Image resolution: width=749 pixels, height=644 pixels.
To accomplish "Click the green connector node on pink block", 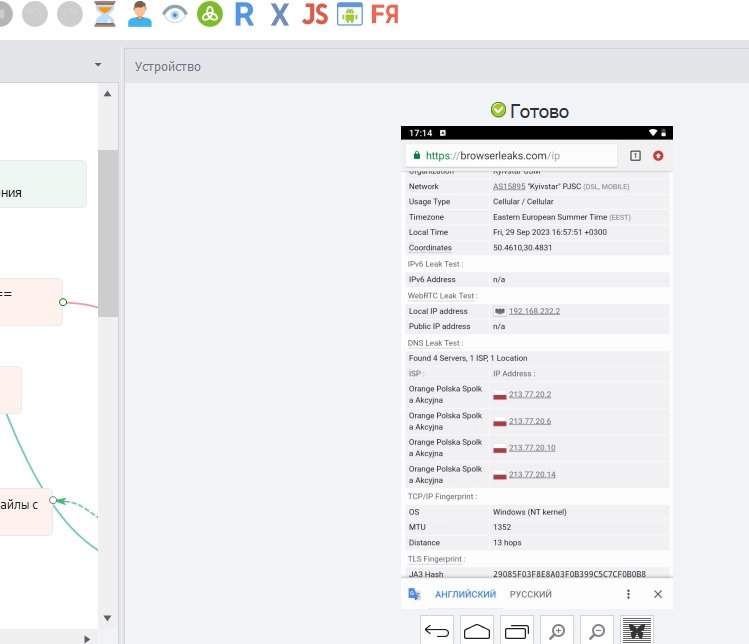I will [63, 302].
